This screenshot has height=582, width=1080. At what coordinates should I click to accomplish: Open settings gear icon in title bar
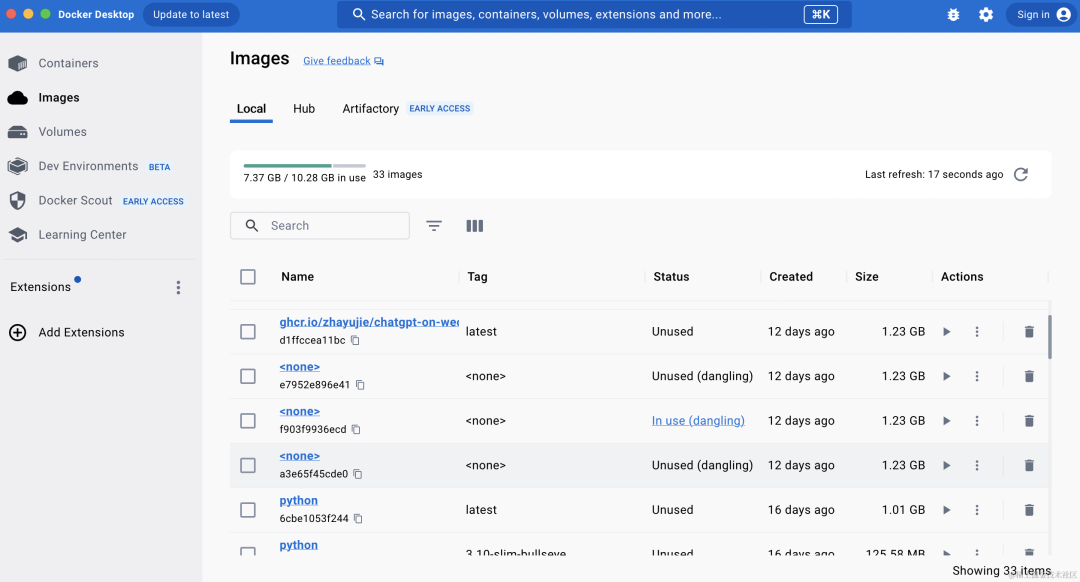coord(986,14)
